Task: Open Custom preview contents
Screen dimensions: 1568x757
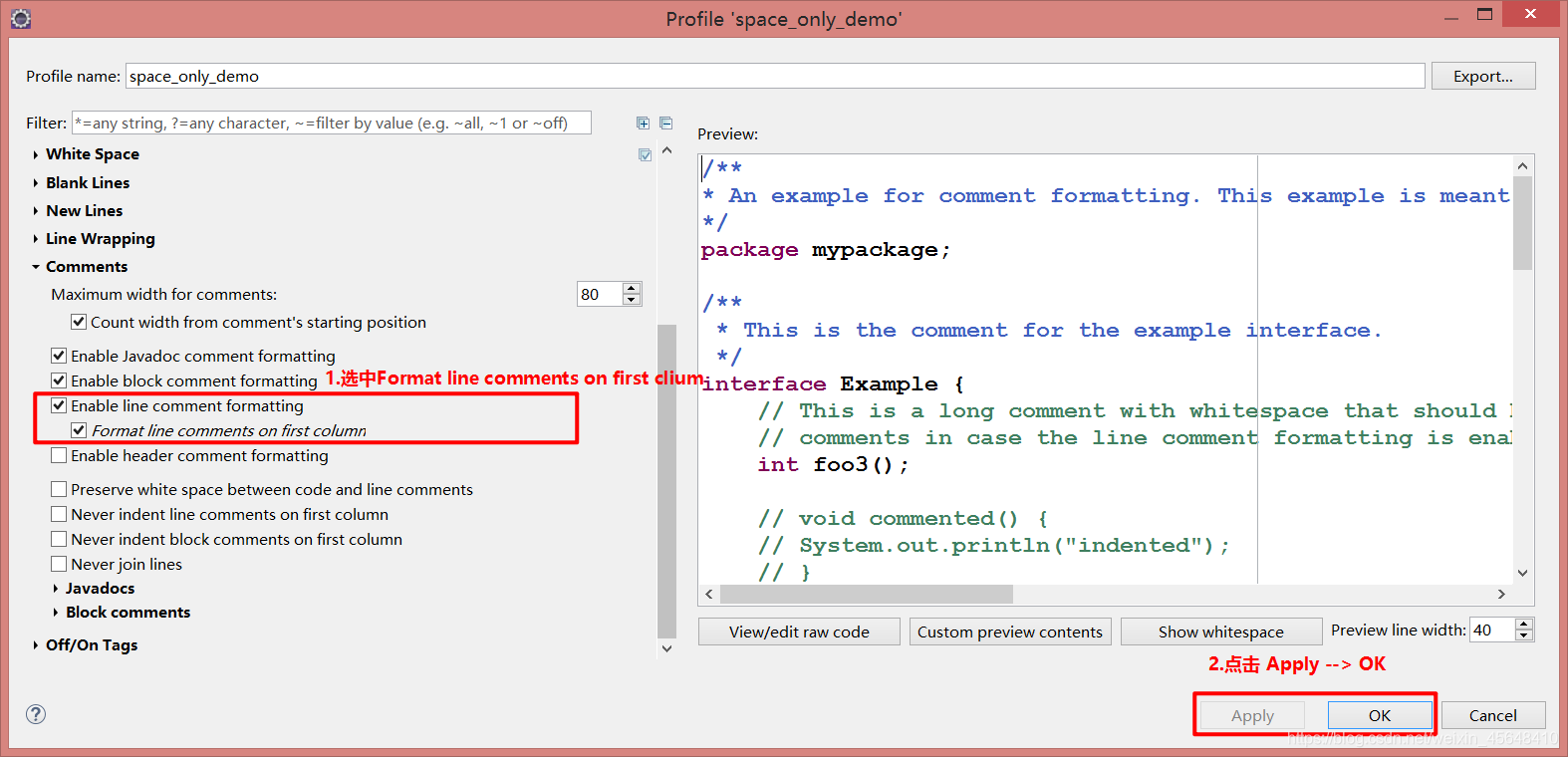Action: pos(1010,631)
